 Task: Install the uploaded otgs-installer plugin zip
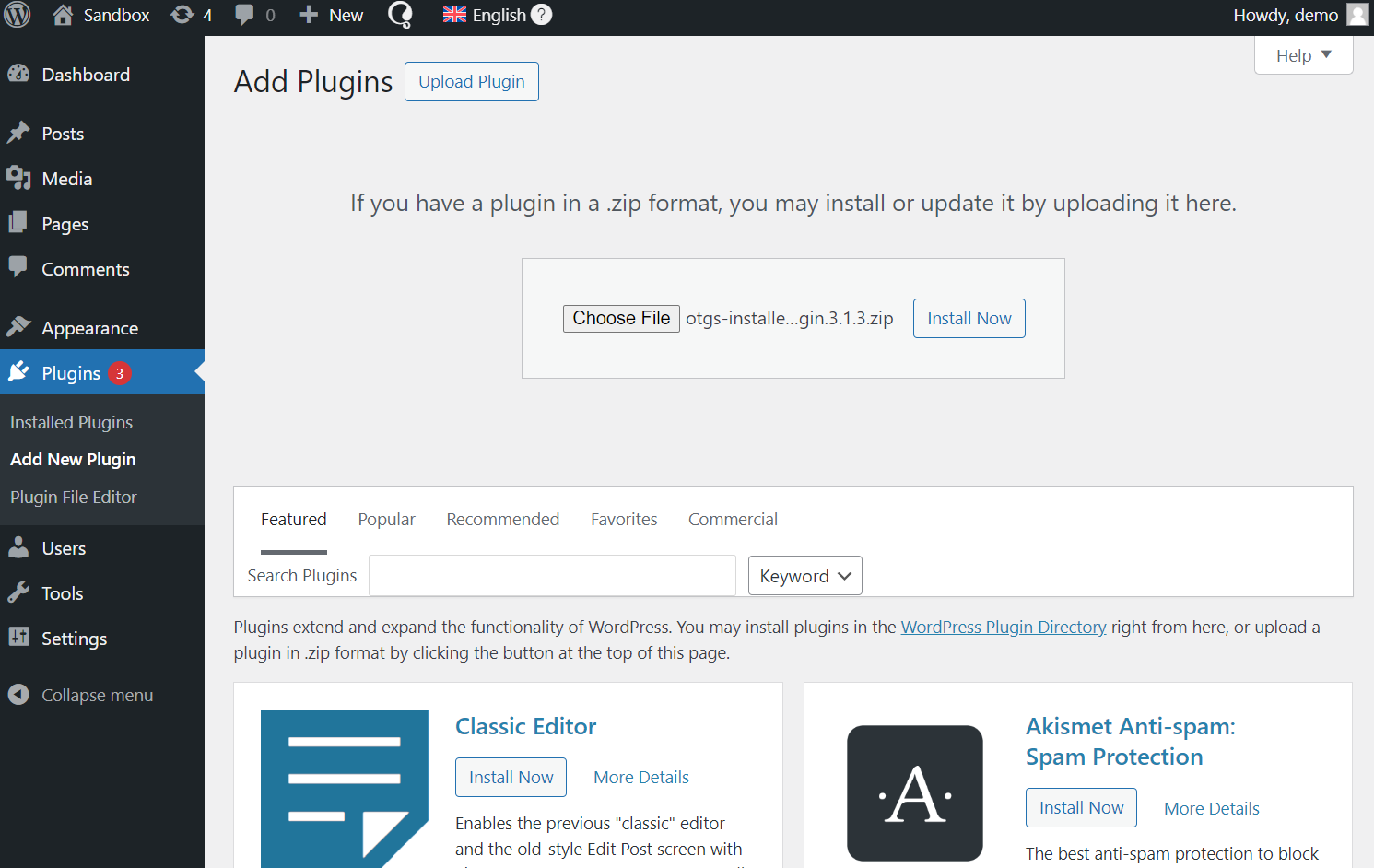click(x=969, y=318)
